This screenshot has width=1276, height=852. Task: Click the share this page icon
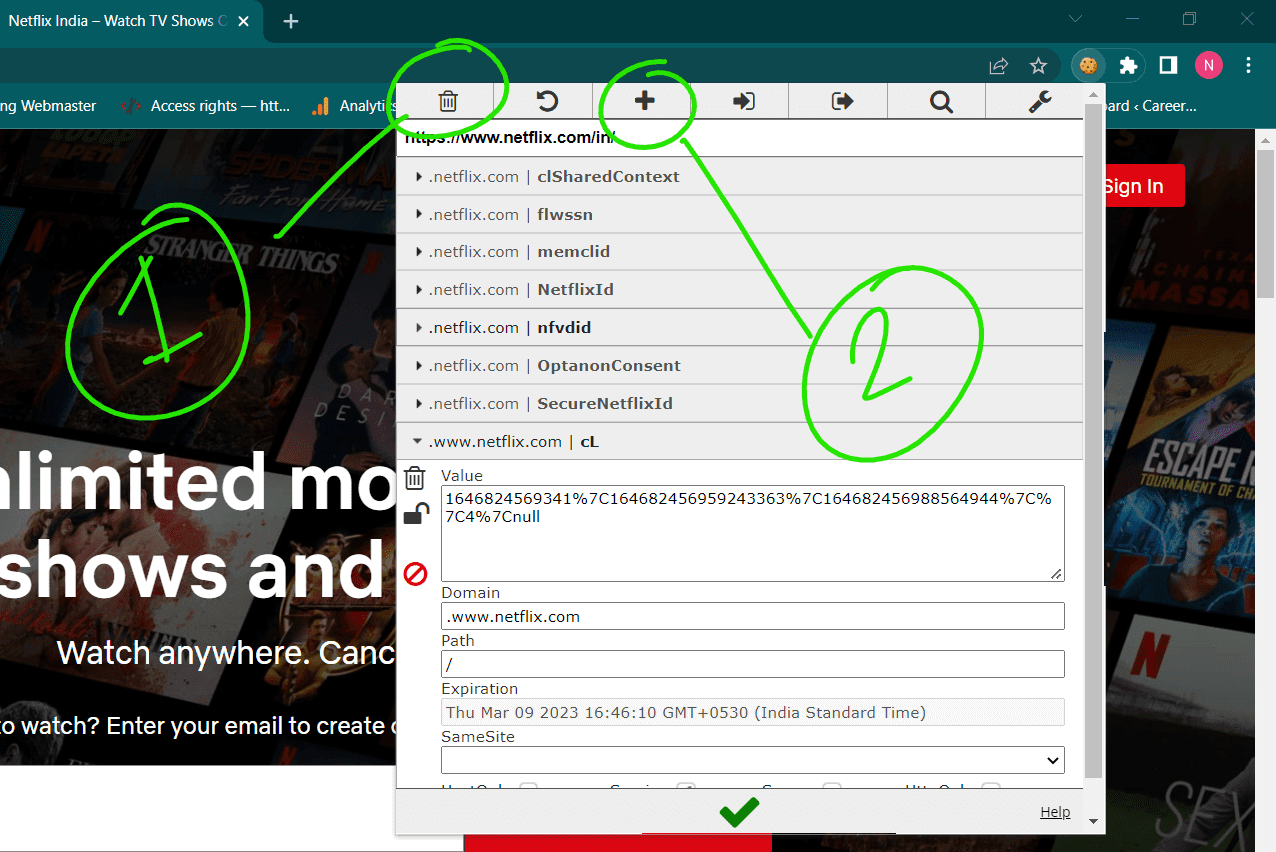998,66
